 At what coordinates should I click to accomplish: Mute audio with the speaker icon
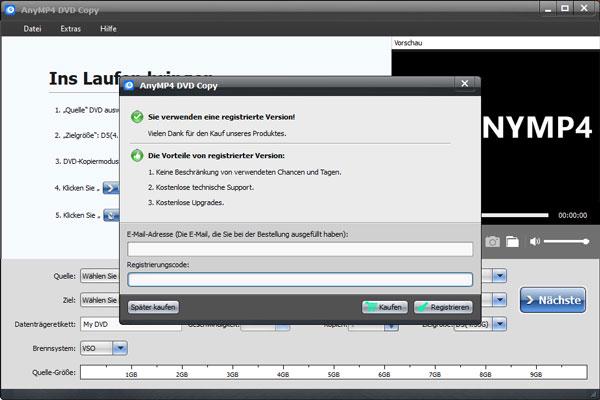(x=535, y=242)
